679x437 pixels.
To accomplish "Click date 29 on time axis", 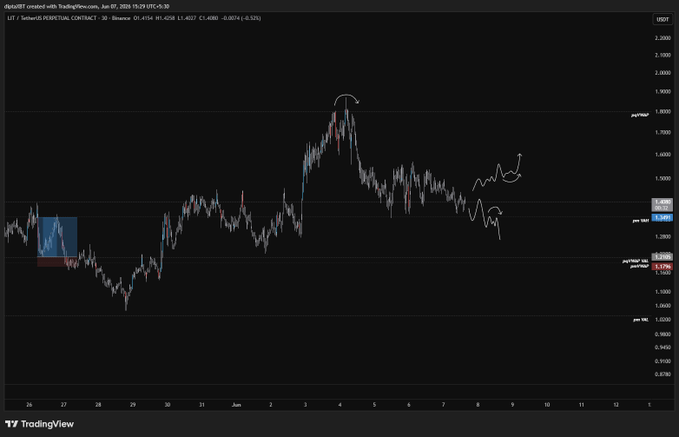I will [133, 405].
